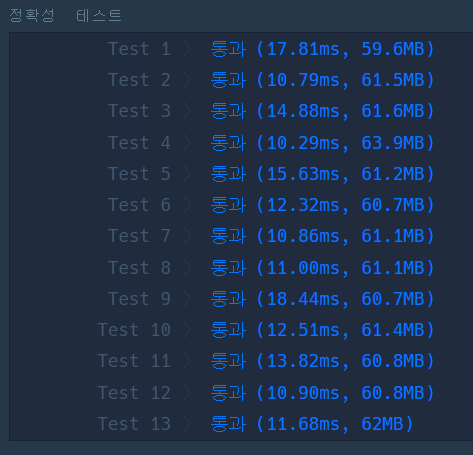Click result 통과 (11.68ms, 62MB)
Viewport: 473px width, 455px height.
click(312, 424)
